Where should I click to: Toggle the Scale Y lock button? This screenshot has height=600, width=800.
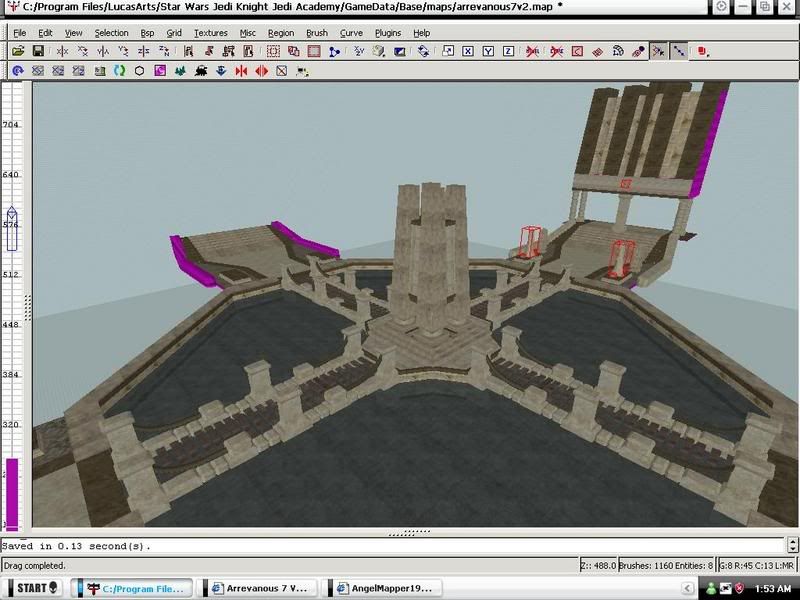click(x=488, y=51)
